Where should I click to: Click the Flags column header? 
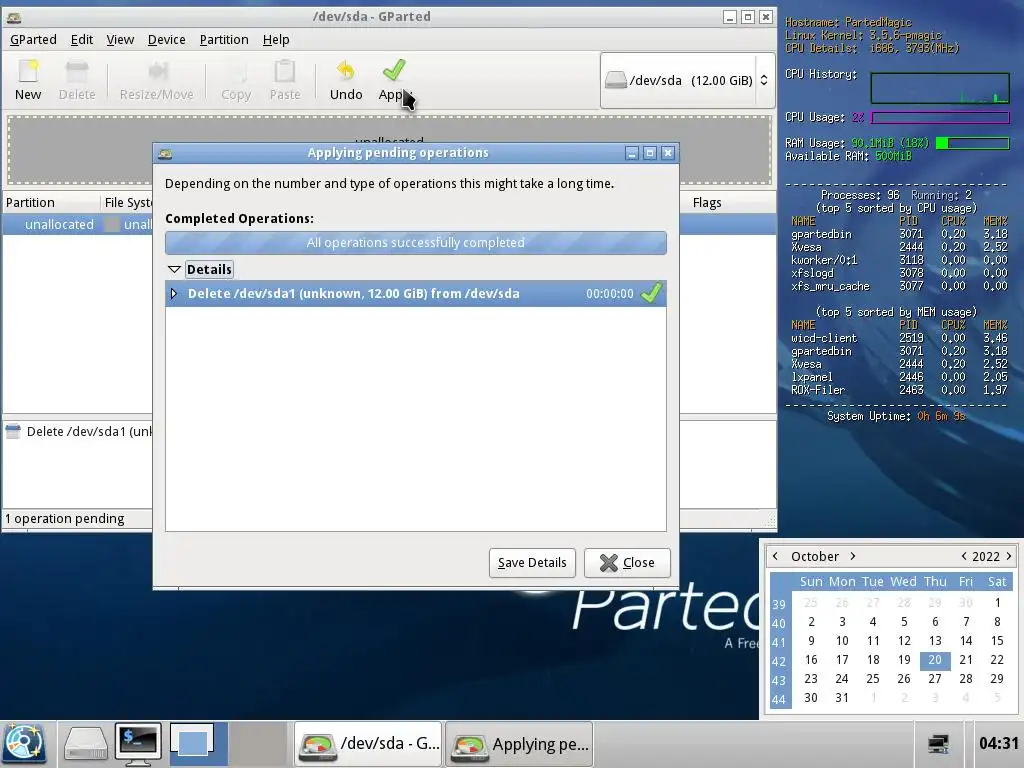pyautogui.click(x=707, y=202)
